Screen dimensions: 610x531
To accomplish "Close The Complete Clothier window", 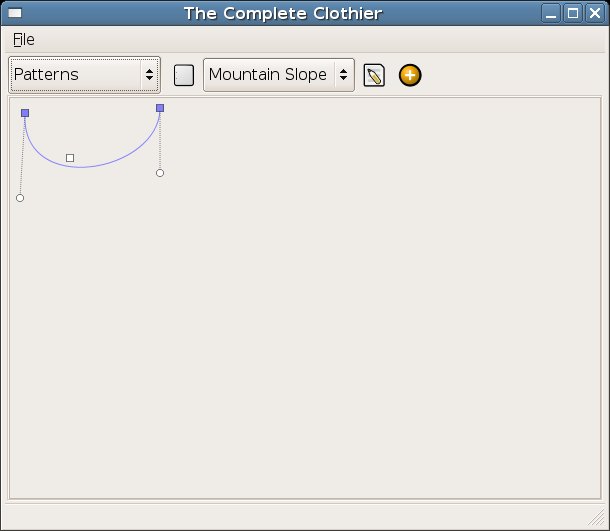I will tap(595, 13).
